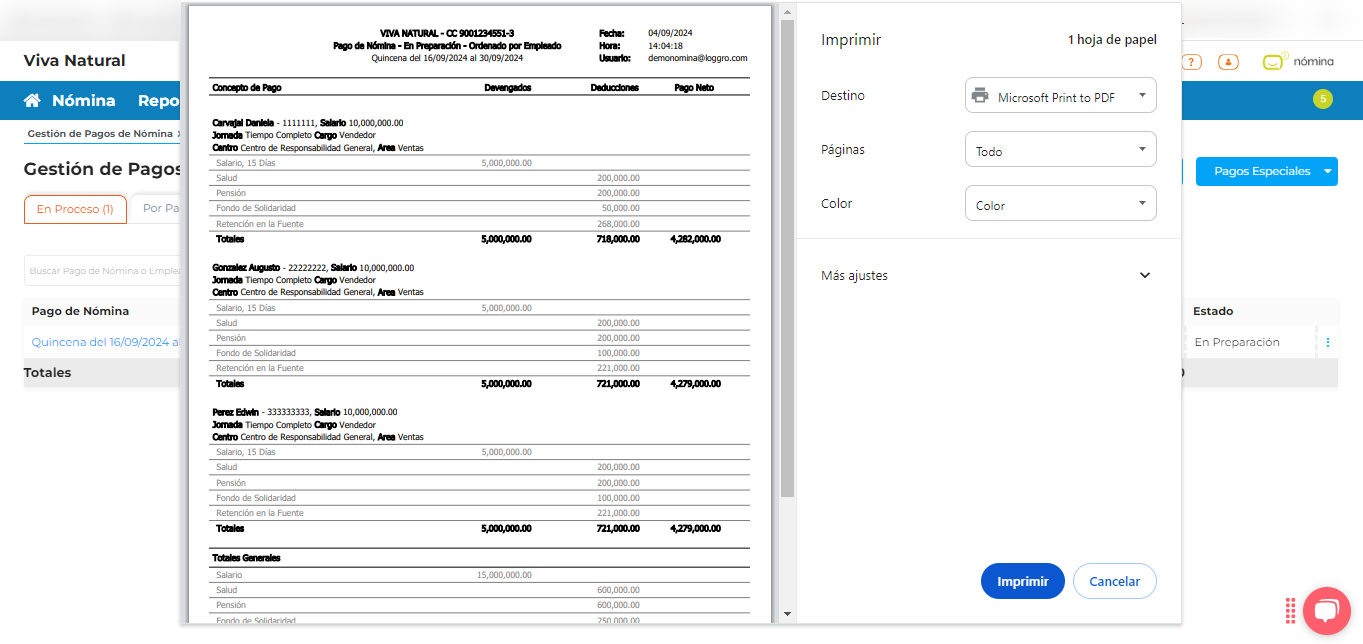Viewport: 1363px width, 644px height.
Task: Open the user profile icon
Action: 1229,62
